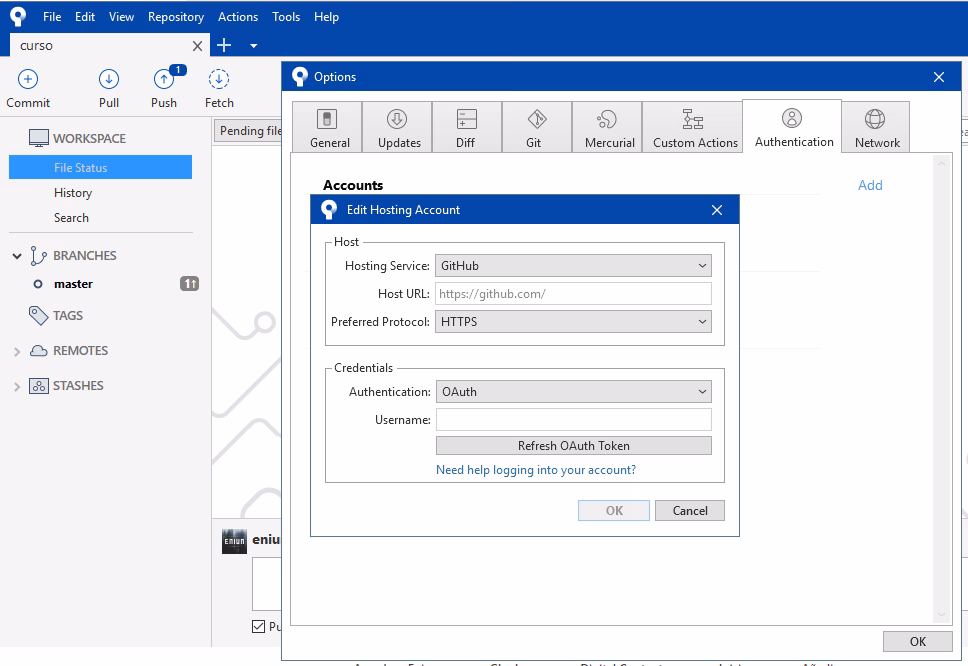Cancel the Edit Hosting Account dialog
The height and width of the screenshot is (666, 968).
click(x=690, y=510)
